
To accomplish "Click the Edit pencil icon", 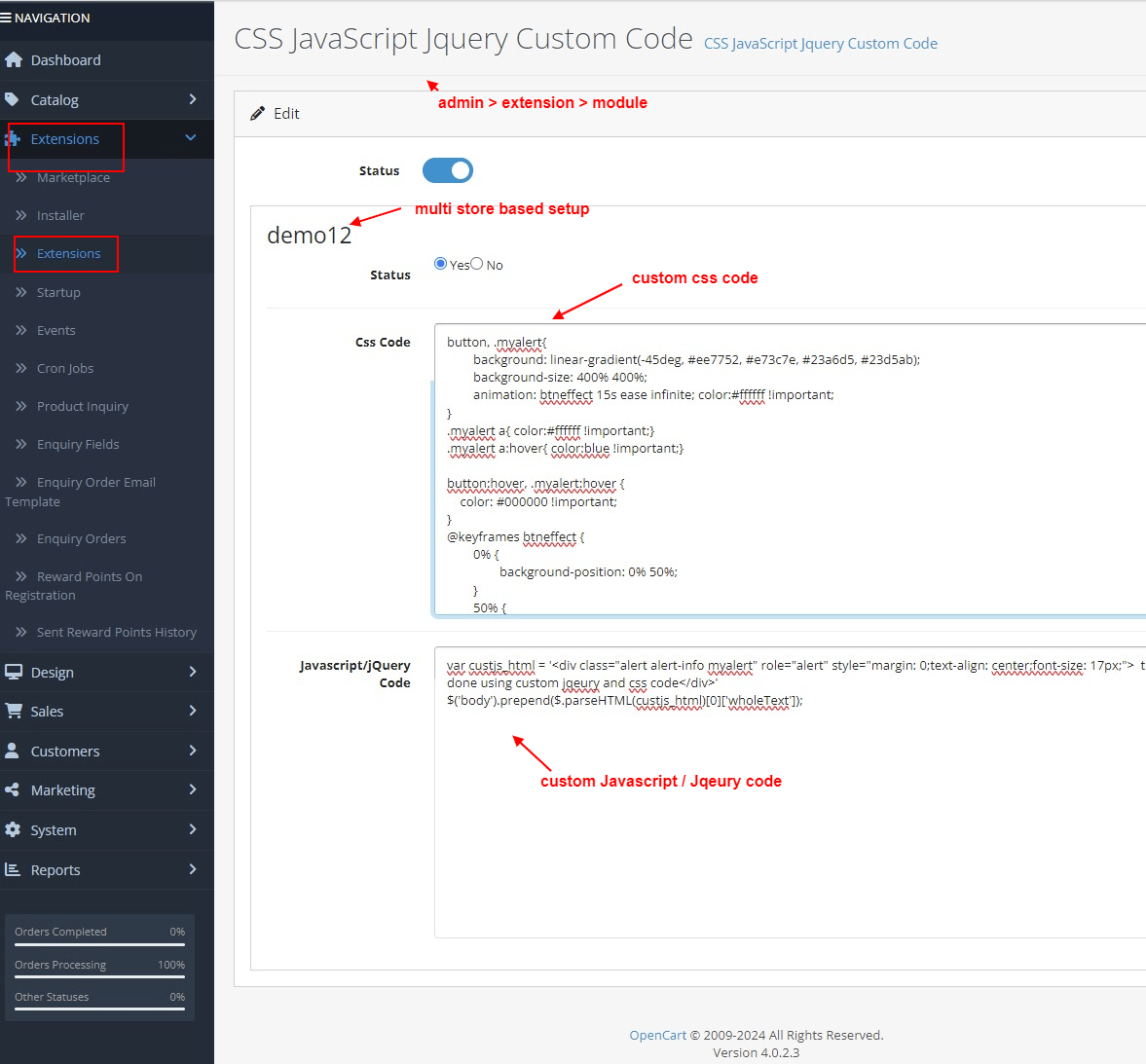I will (257, 113).
